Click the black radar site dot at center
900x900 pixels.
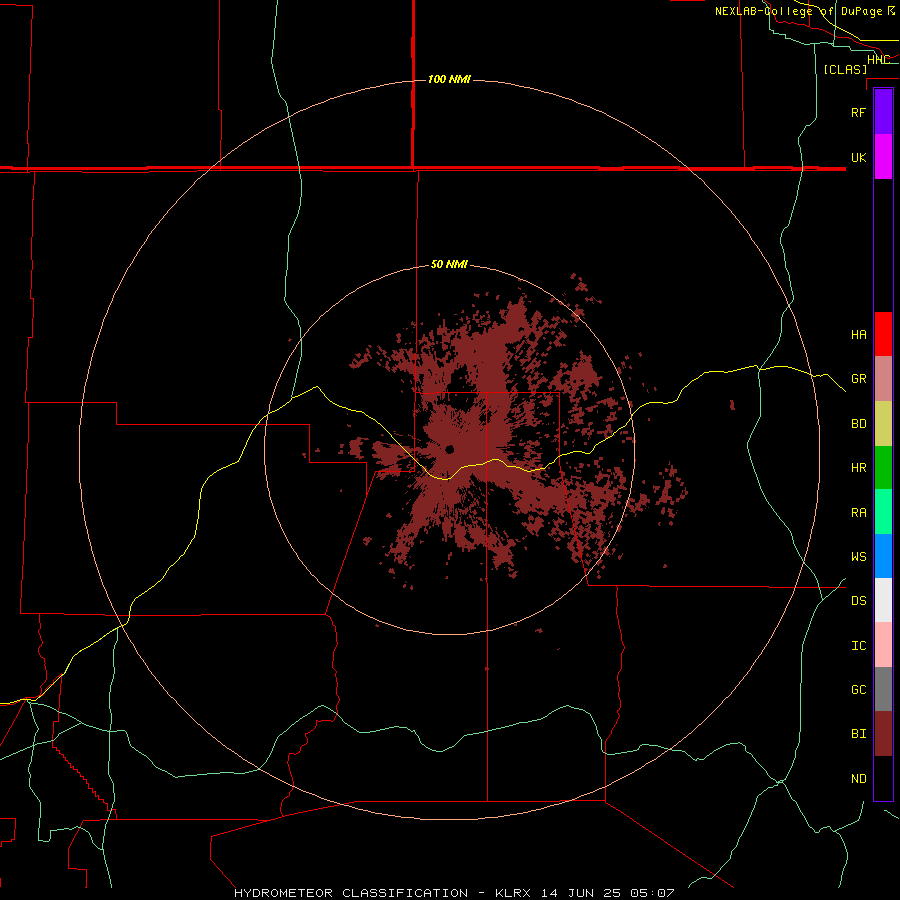coord(449,449)
